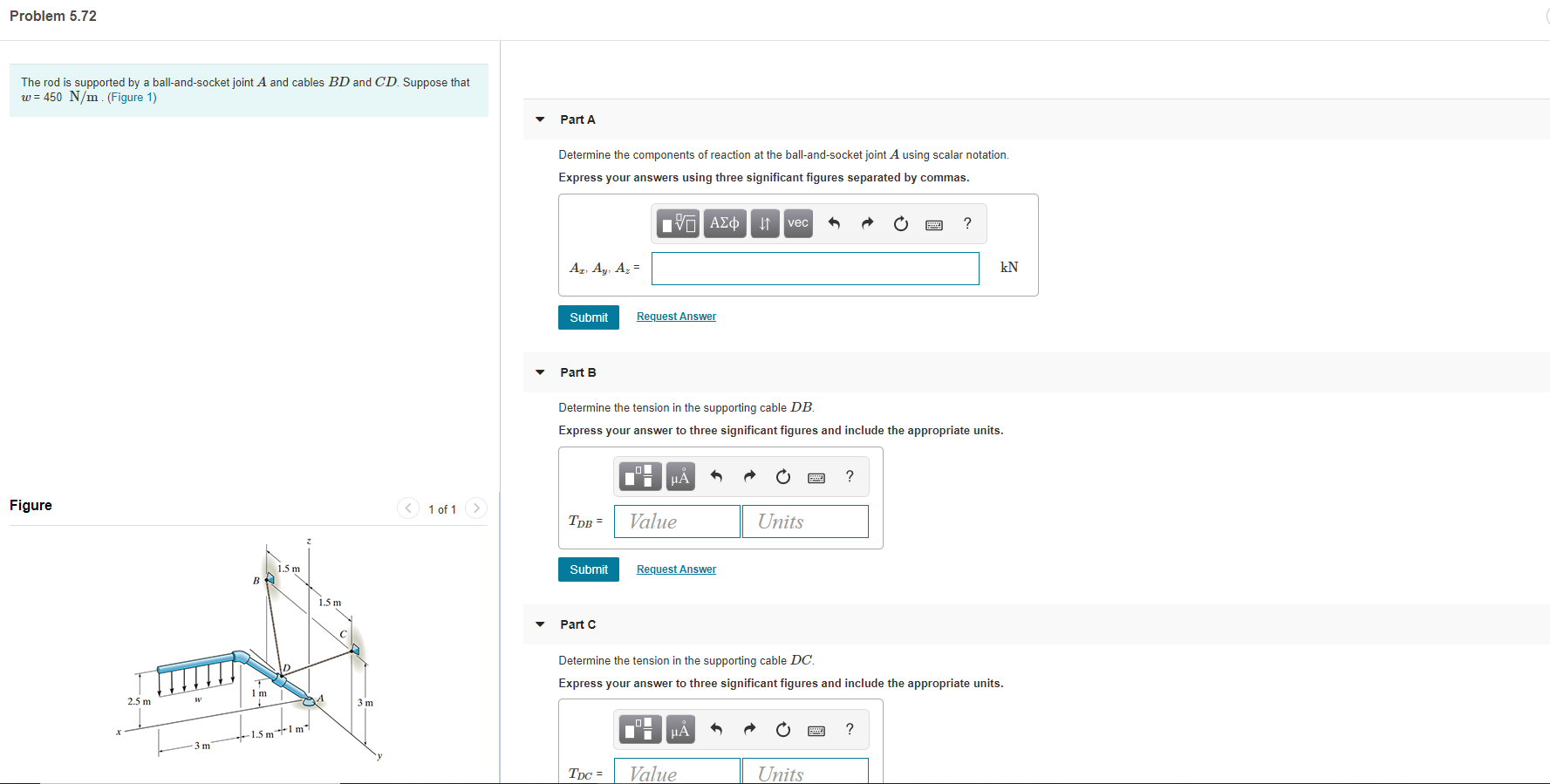Click the up-down arrows button in Part A
This screenshot has width=1550, height=784.
pyautogui.click(x=765, y=224)
